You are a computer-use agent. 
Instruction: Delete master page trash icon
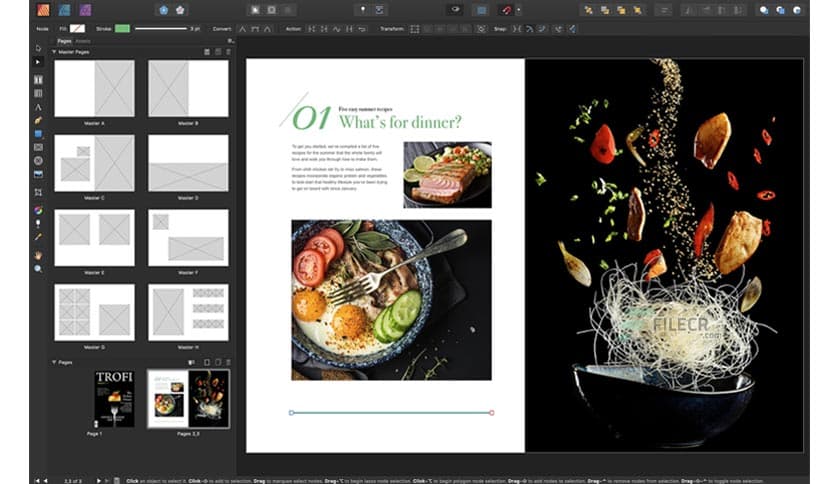pos(228,52)
